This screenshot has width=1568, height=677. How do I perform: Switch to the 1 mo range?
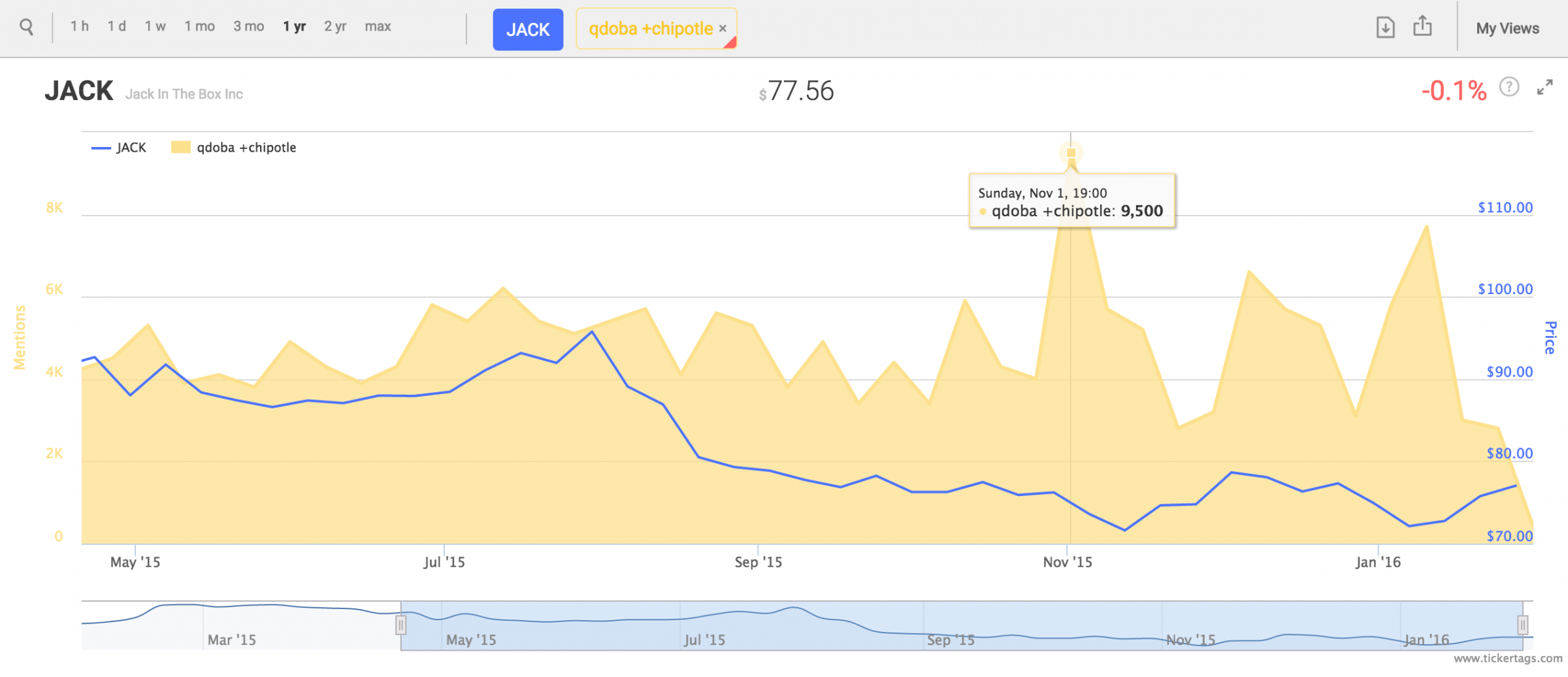[x=199, y=27]
